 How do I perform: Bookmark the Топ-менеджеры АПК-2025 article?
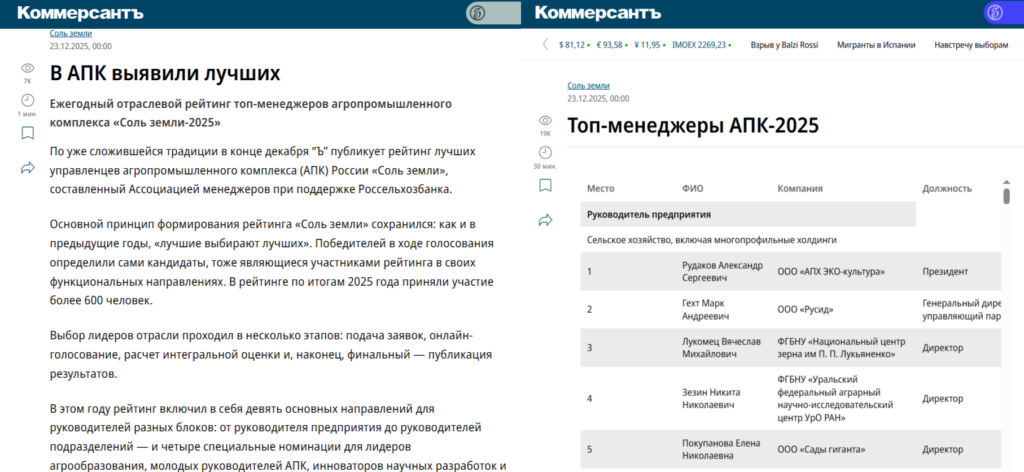[x=545, y=185]
